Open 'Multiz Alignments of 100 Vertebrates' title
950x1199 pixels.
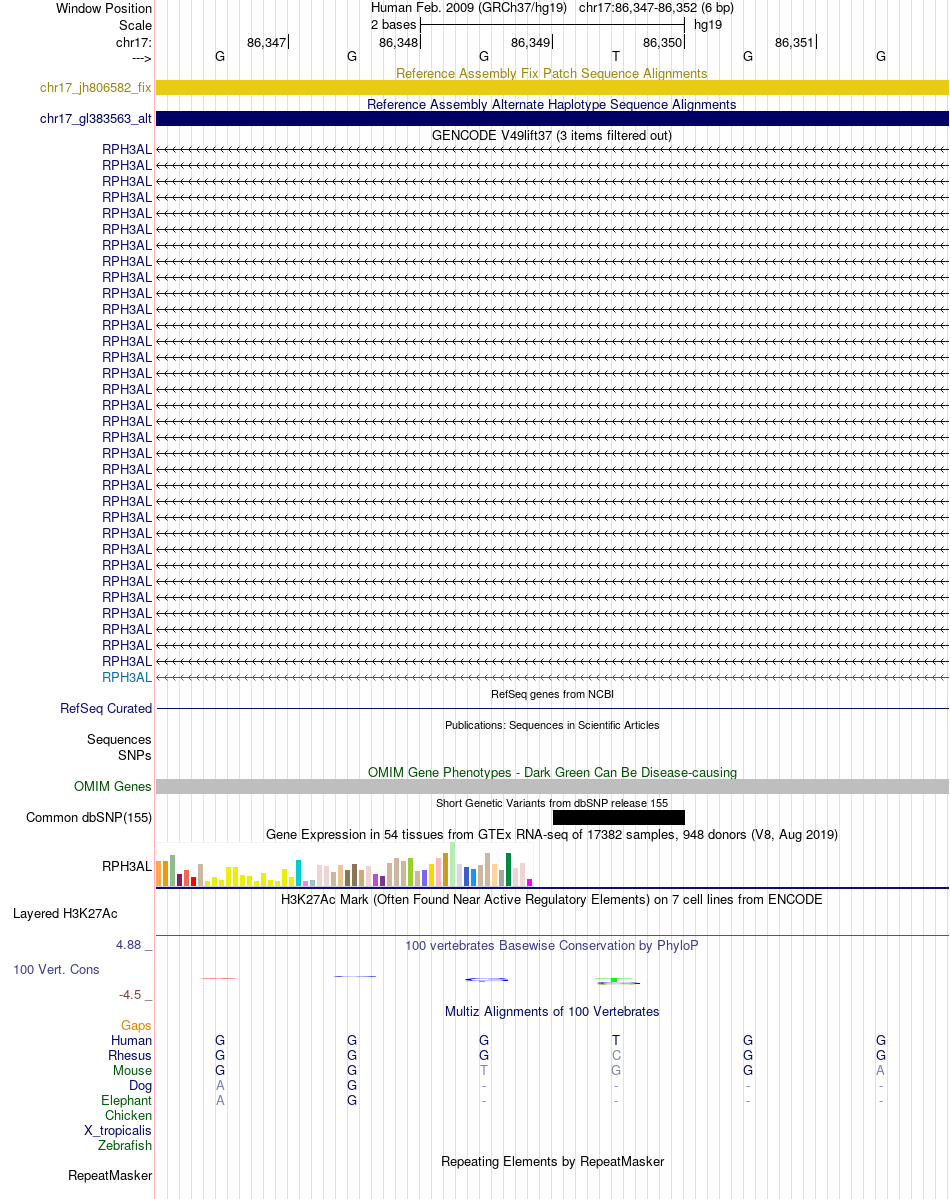(x=551, y=1012)
